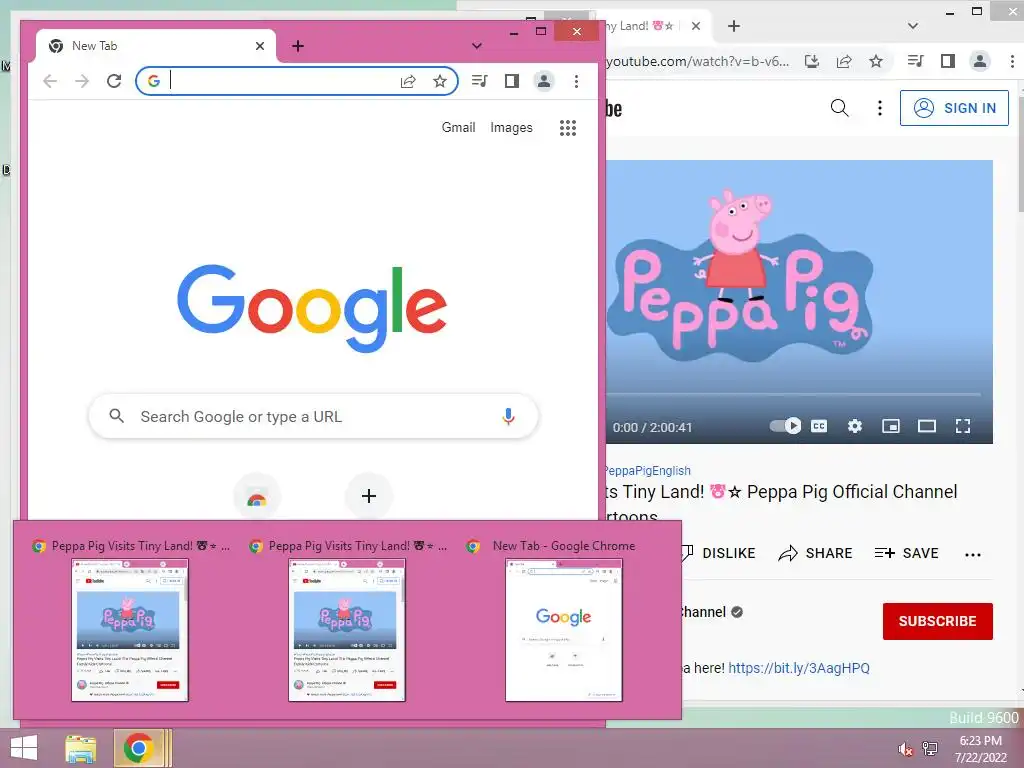Click YouTube window URL field
The width and height of the screenshot is (1024, 768).
click(697, 61)
